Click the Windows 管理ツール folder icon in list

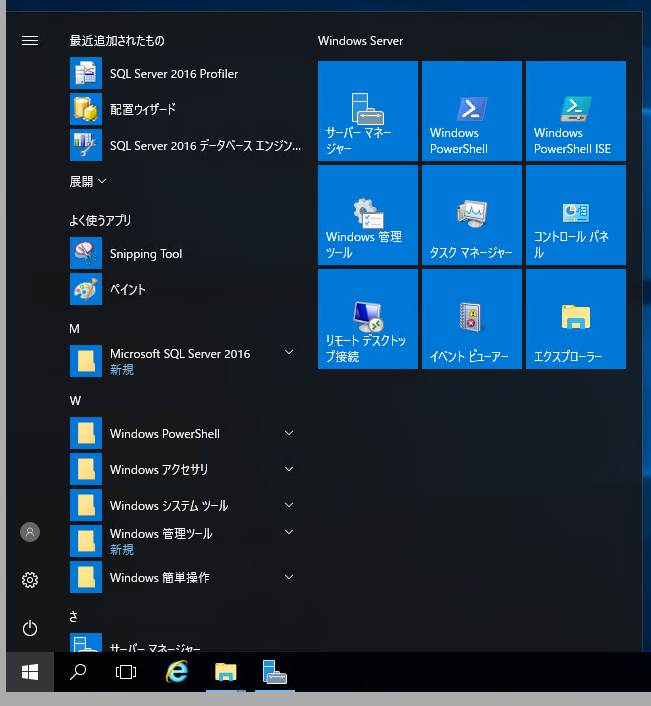tap(86, 541)
